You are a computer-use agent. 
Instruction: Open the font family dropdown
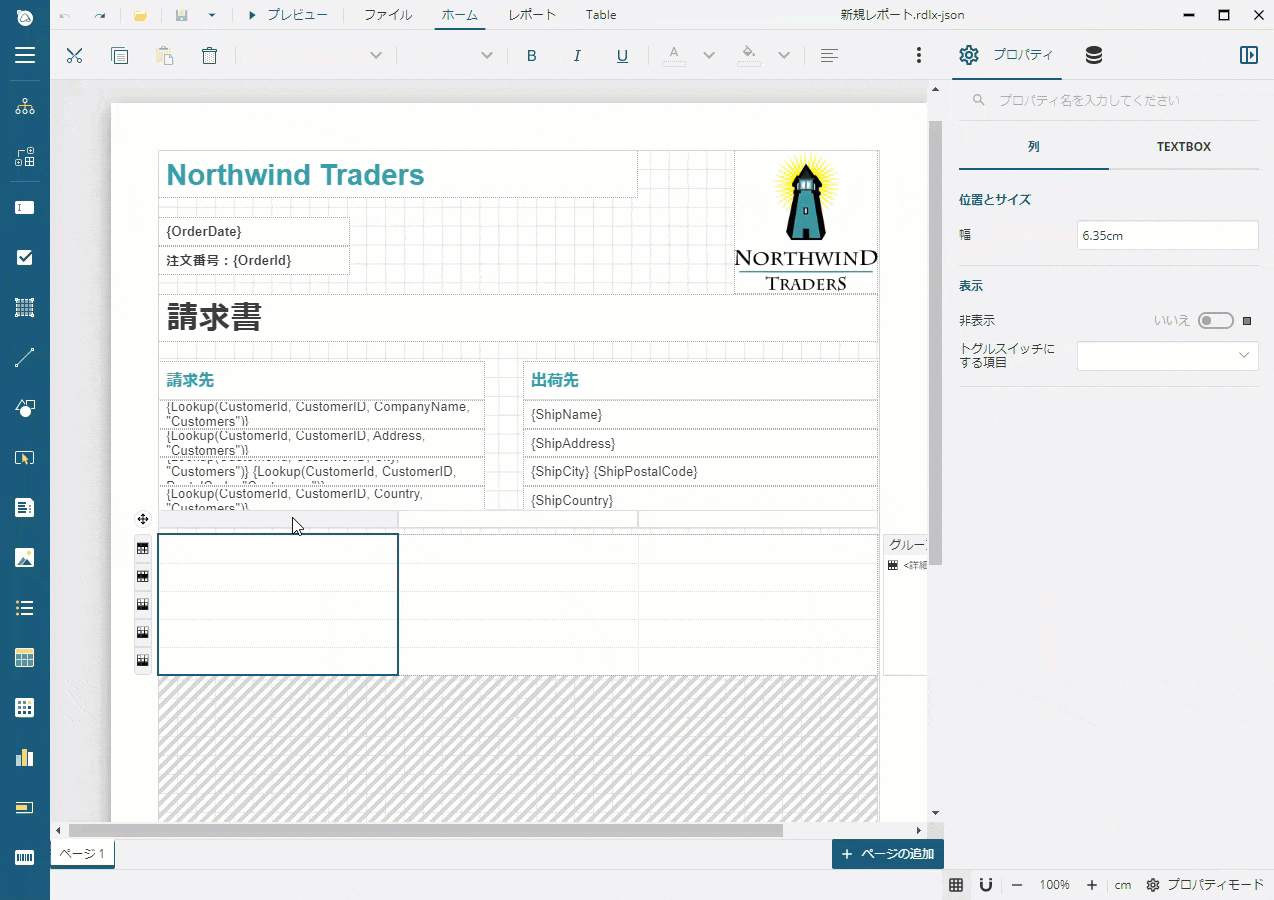pyautogui.click(x=375, y=55)
